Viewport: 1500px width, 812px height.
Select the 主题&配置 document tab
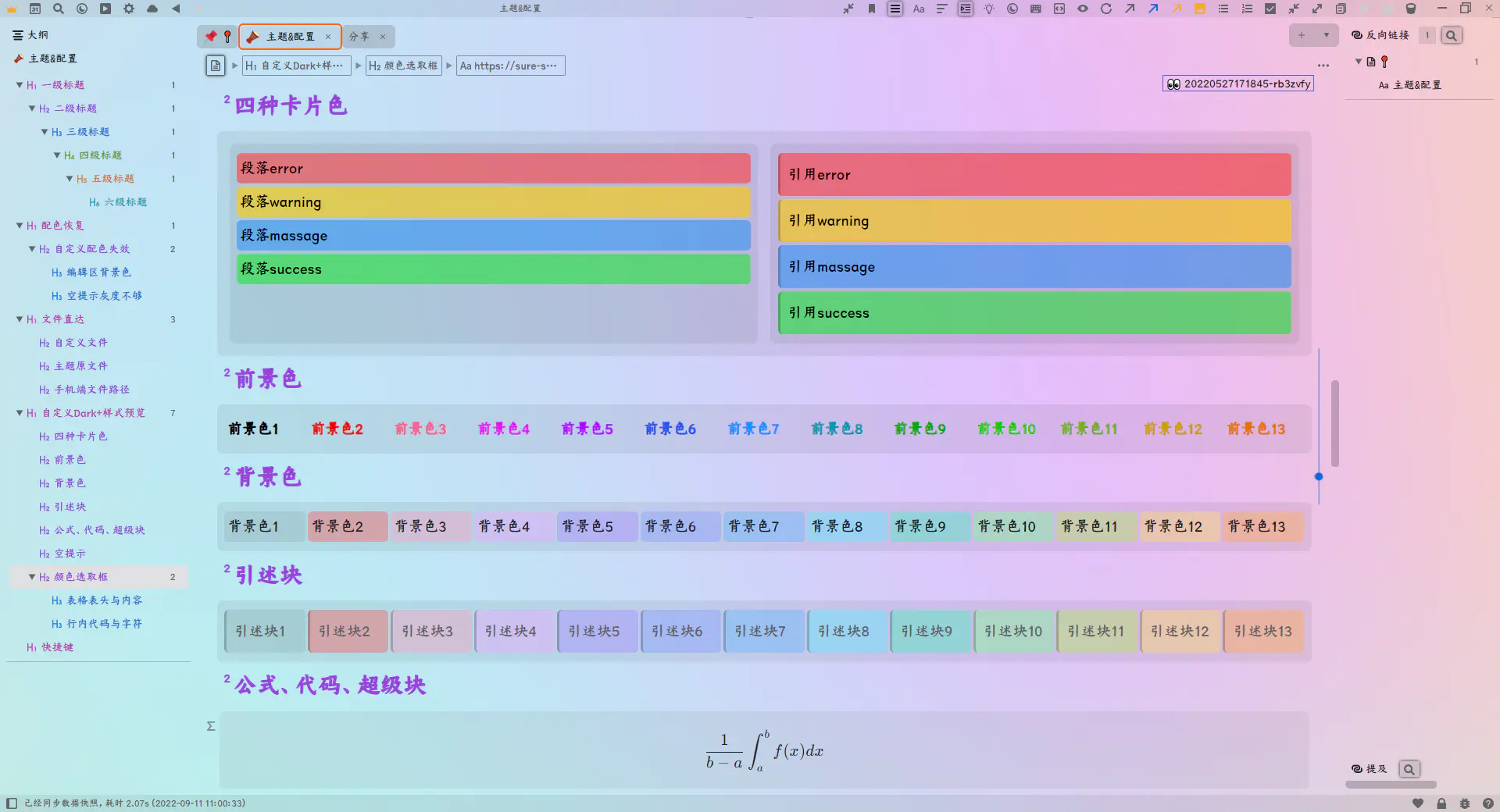[290, 37]
